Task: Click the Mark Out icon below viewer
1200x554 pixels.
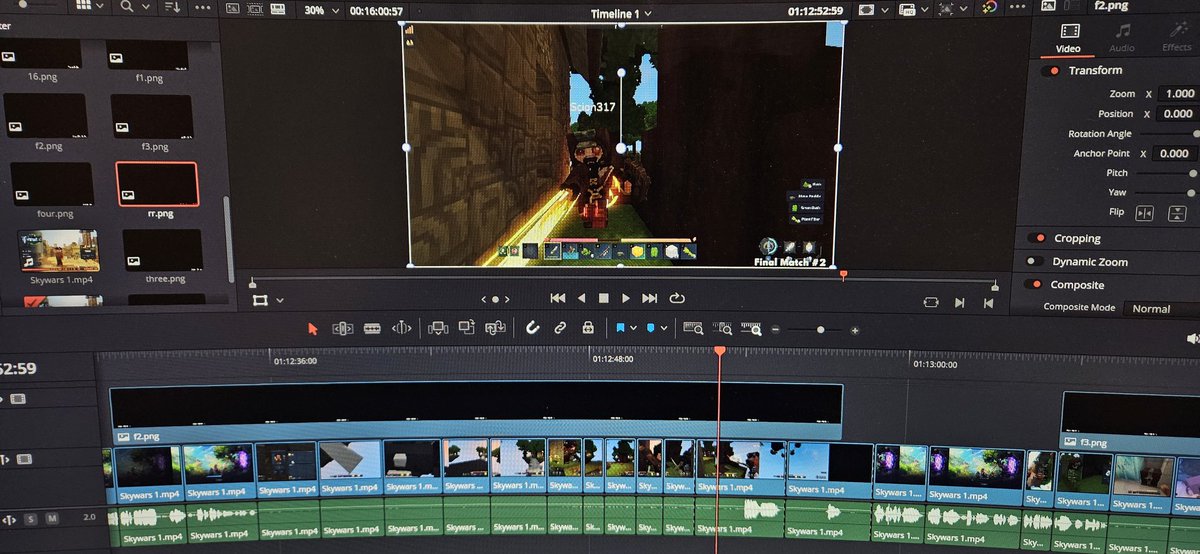Action: [990, 302]
